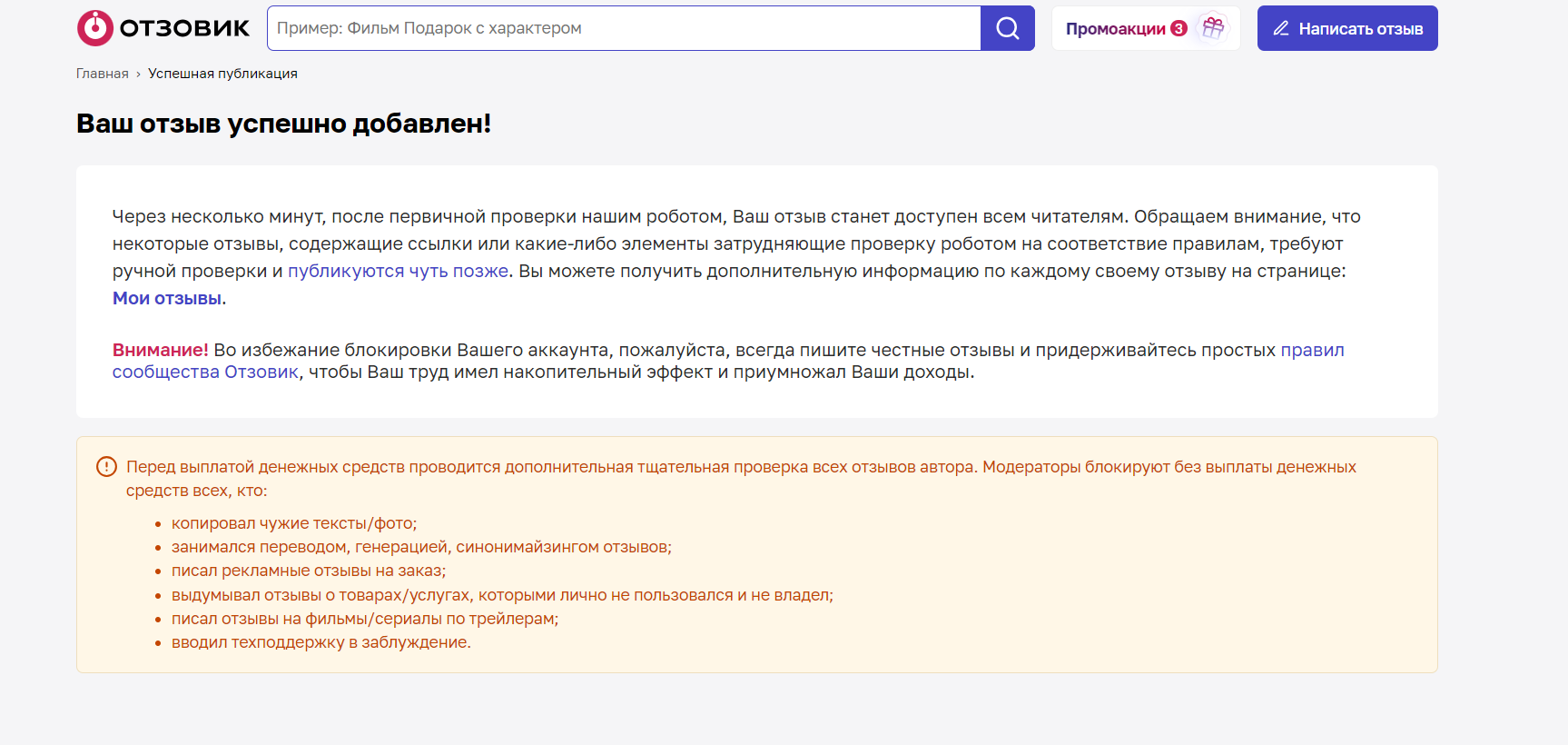
Task: Go to Главная breadcrumb link
Action: [x=103, y=74]
